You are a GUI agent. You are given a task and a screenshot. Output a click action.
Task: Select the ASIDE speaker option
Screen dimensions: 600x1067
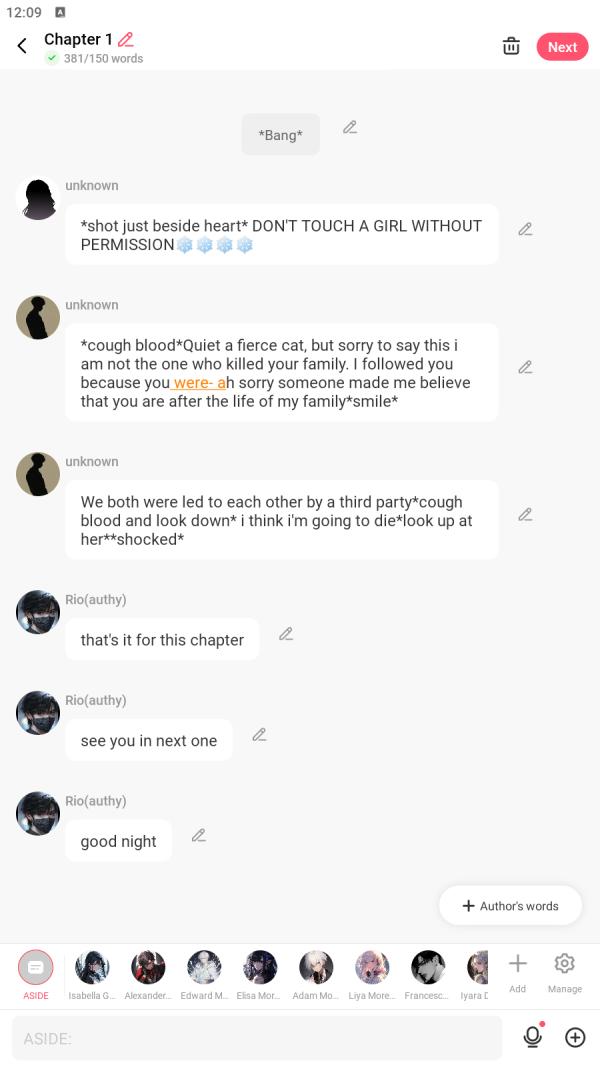click(x=36, y=968)
